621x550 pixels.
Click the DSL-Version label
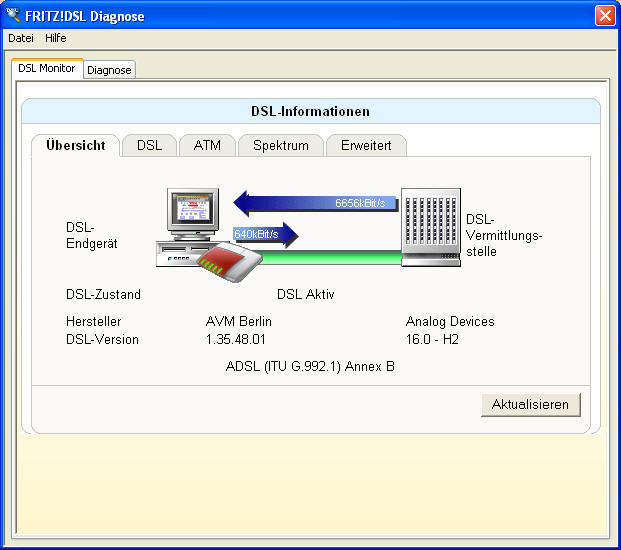point(102,339)
